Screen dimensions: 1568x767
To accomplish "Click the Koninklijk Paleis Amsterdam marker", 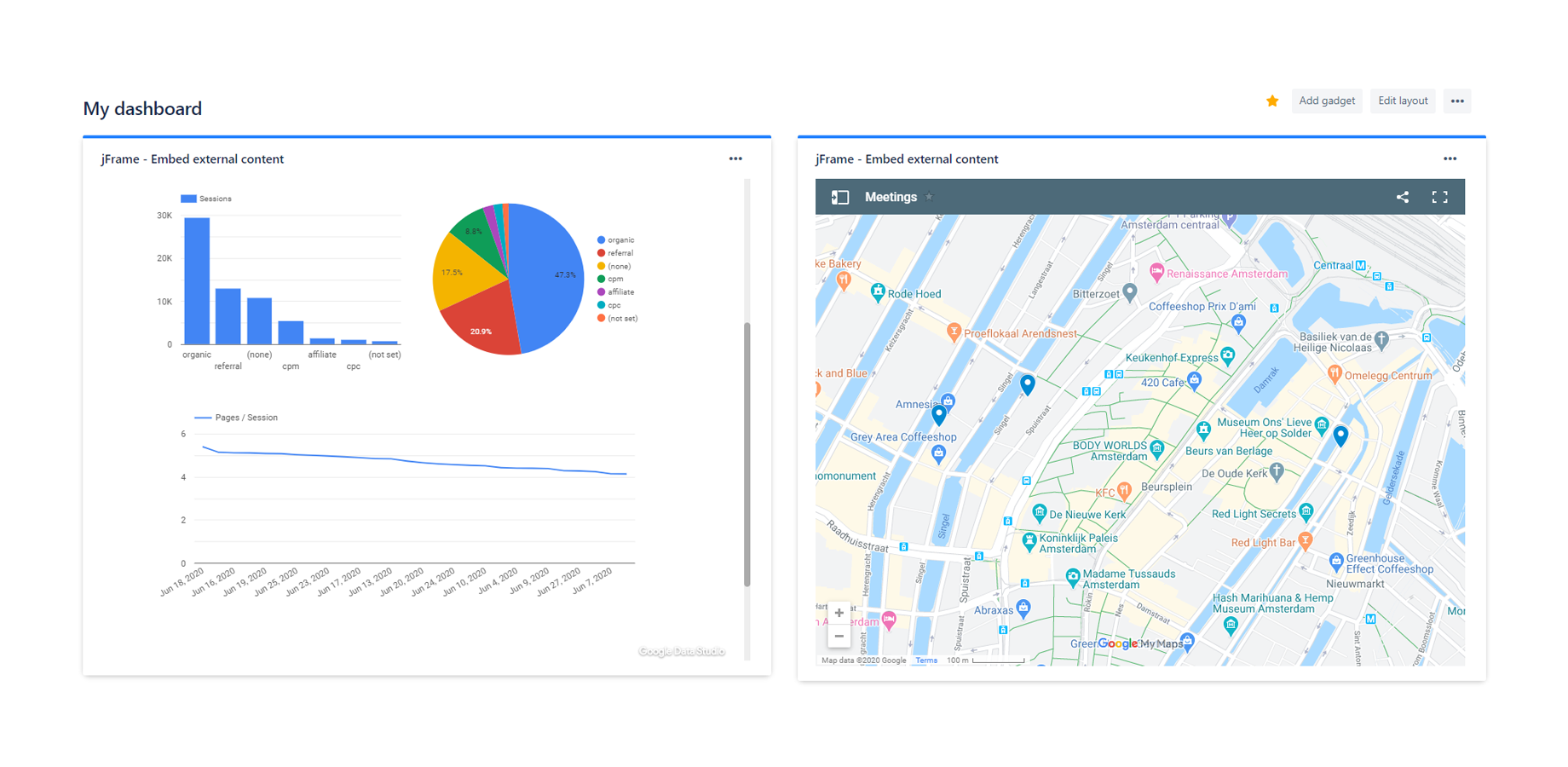I will click(1029, 540).
